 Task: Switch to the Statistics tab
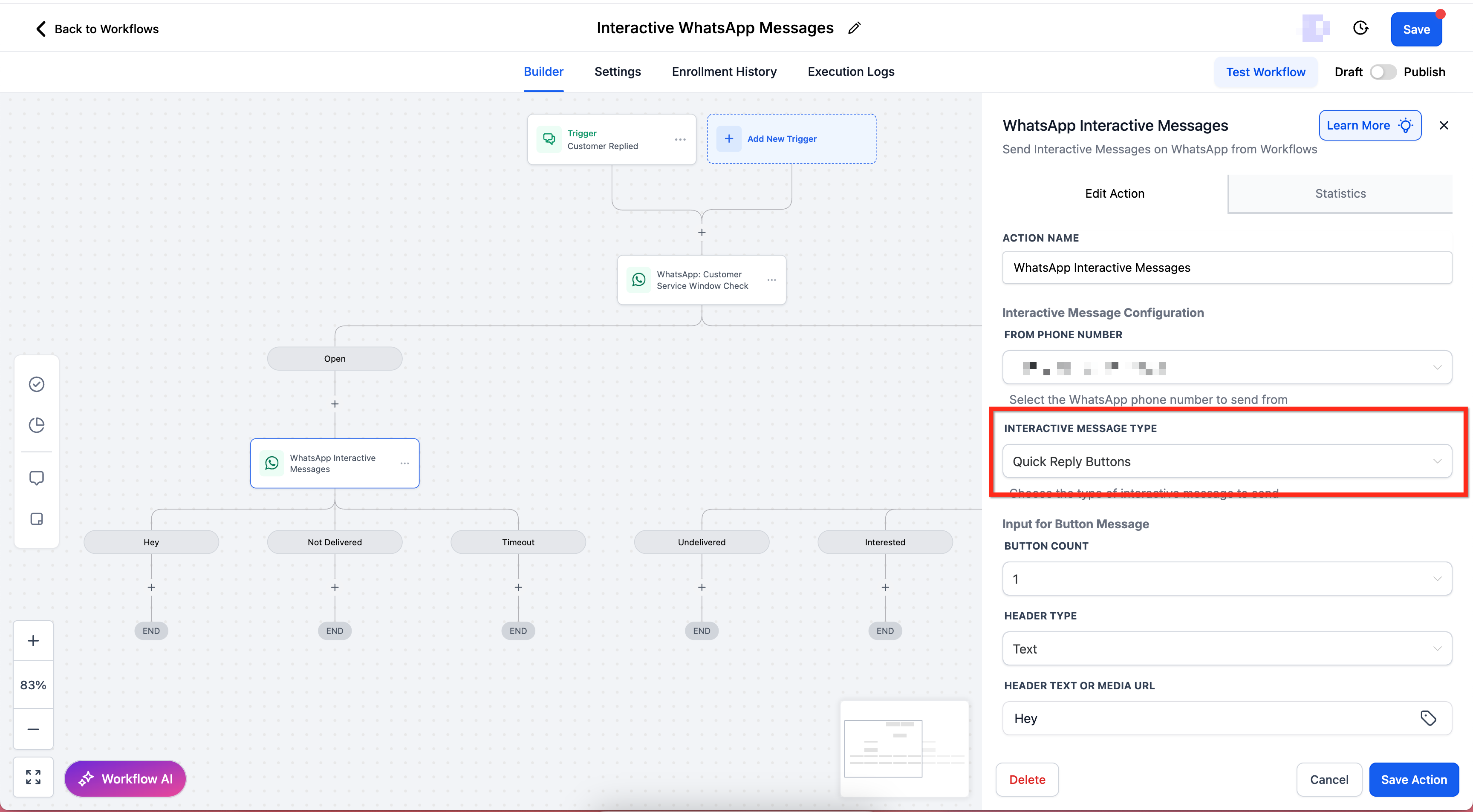tap(1340, 194)
